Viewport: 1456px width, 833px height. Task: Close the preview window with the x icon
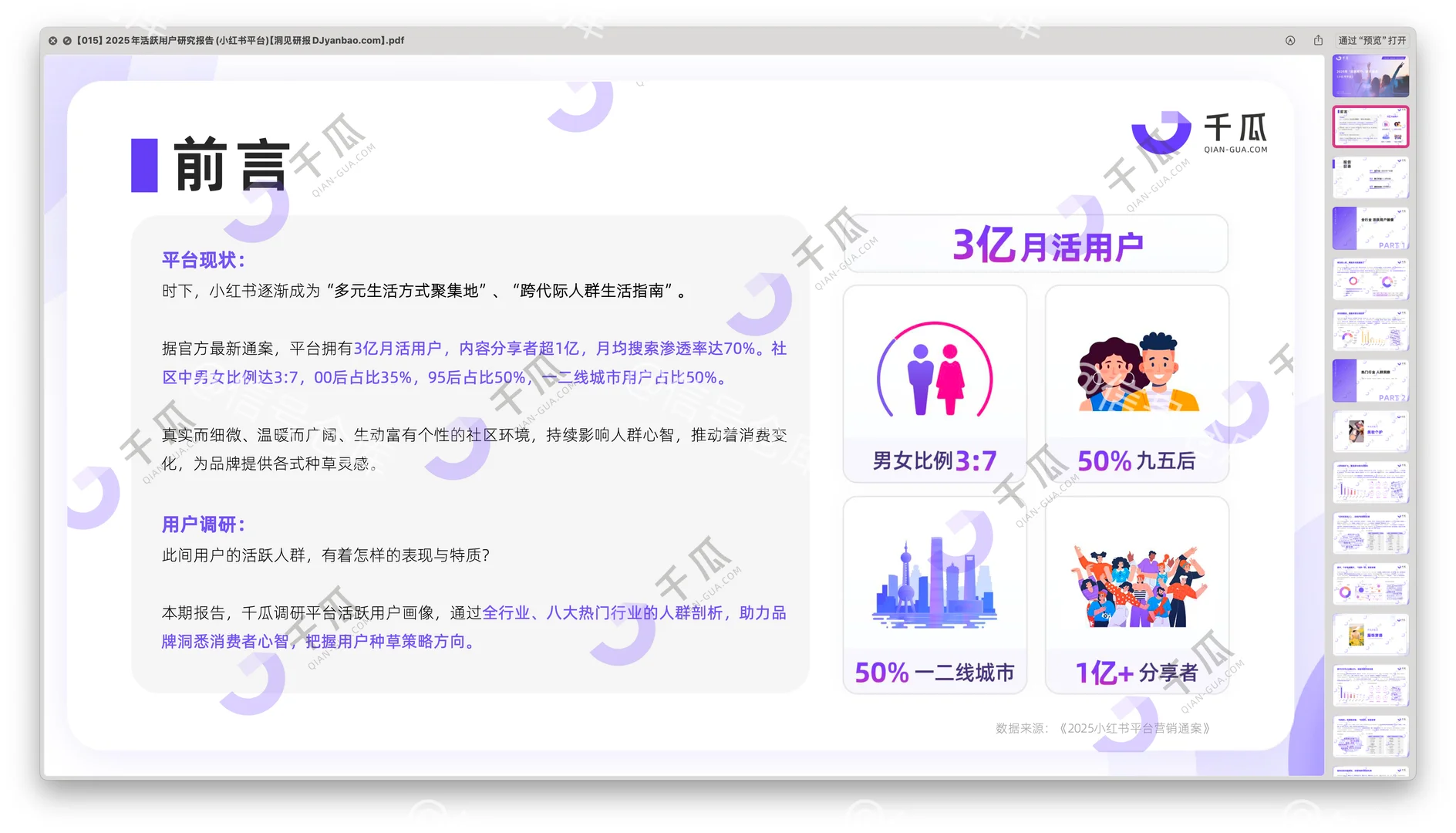(x=52, y=40)
